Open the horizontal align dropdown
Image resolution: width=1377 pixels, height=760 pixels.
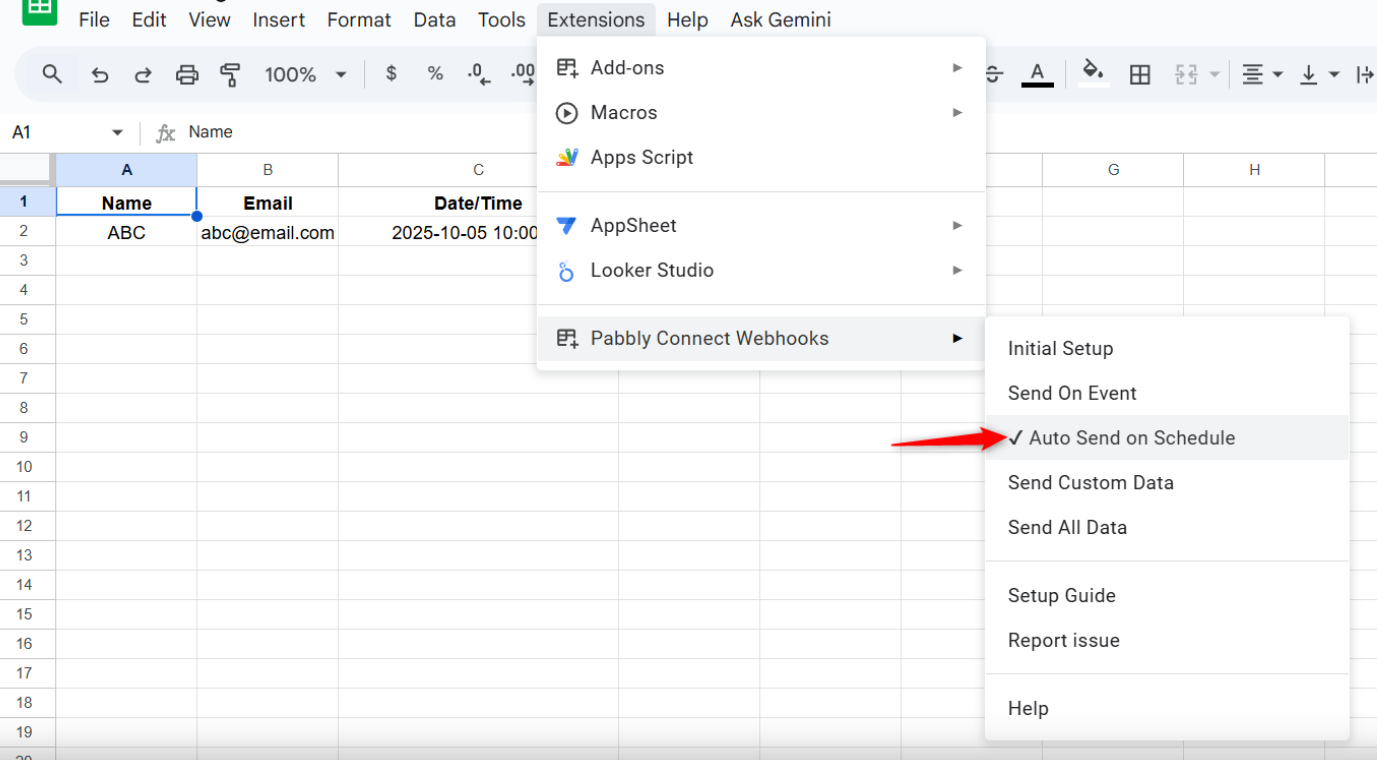[1262, 74]
